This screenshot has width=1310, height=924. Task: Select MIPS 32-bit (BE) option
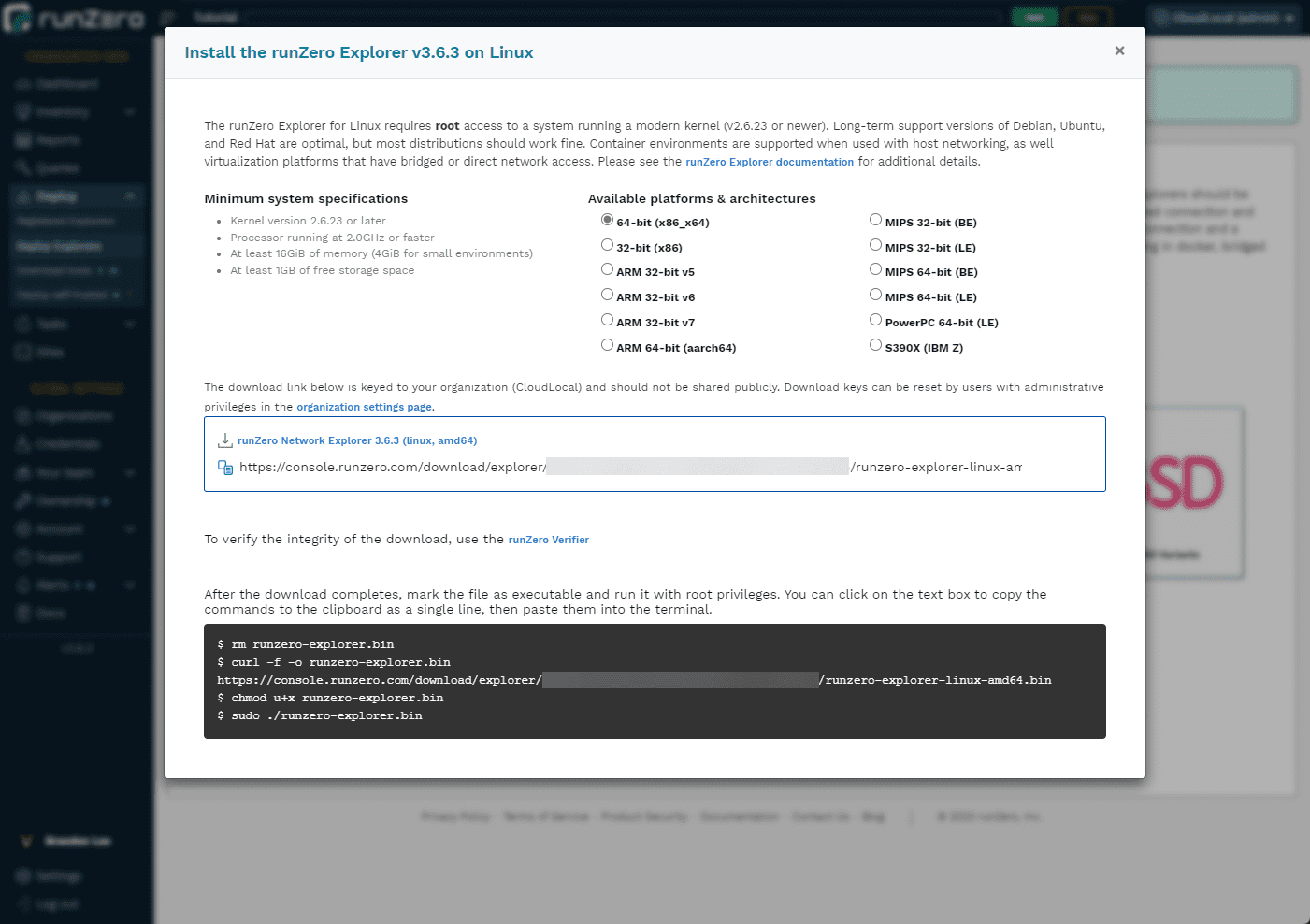[x=875, y=220]
